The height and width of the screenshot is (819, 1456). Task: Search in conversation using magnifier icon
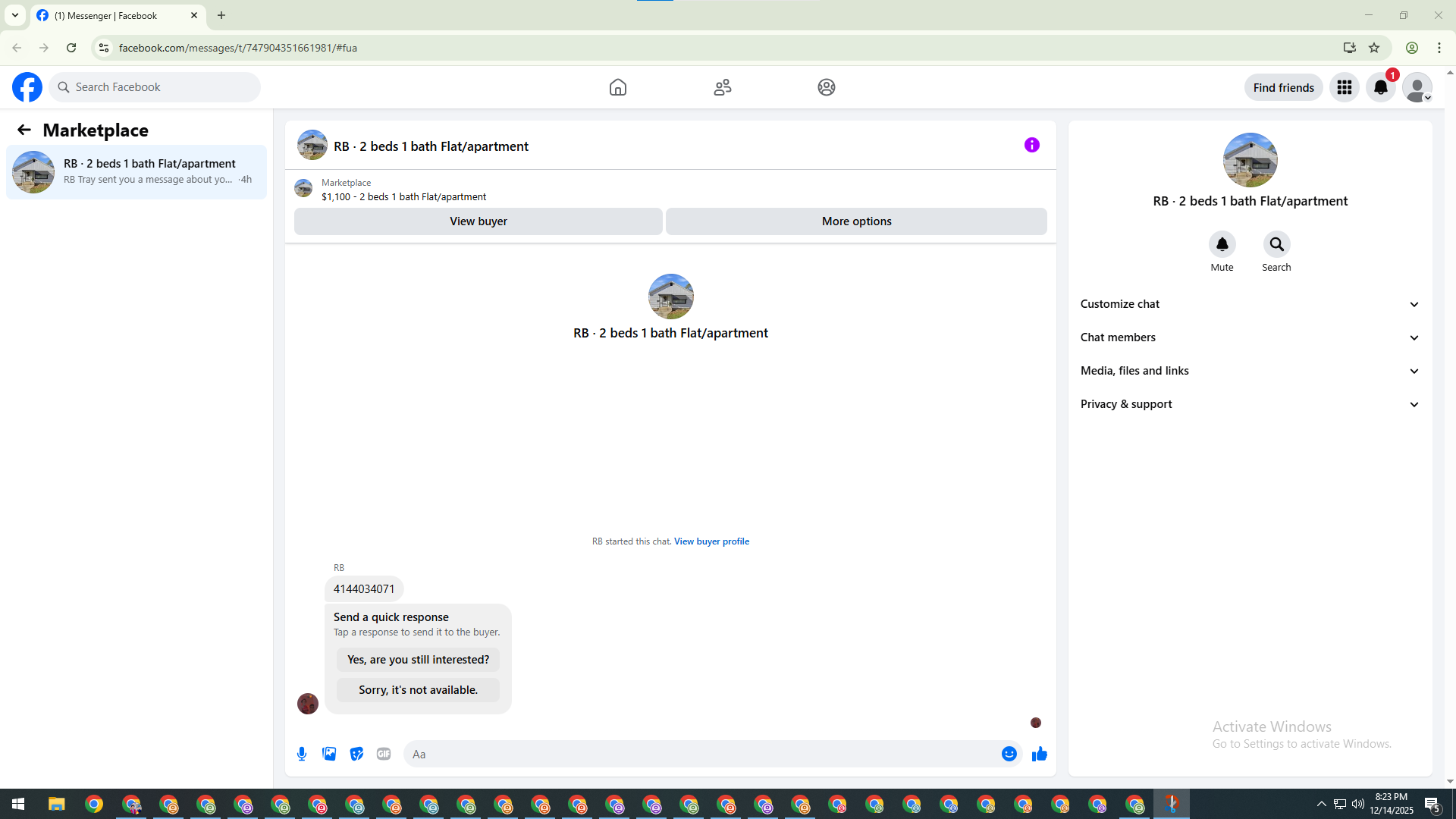[x=1276, y=245]
